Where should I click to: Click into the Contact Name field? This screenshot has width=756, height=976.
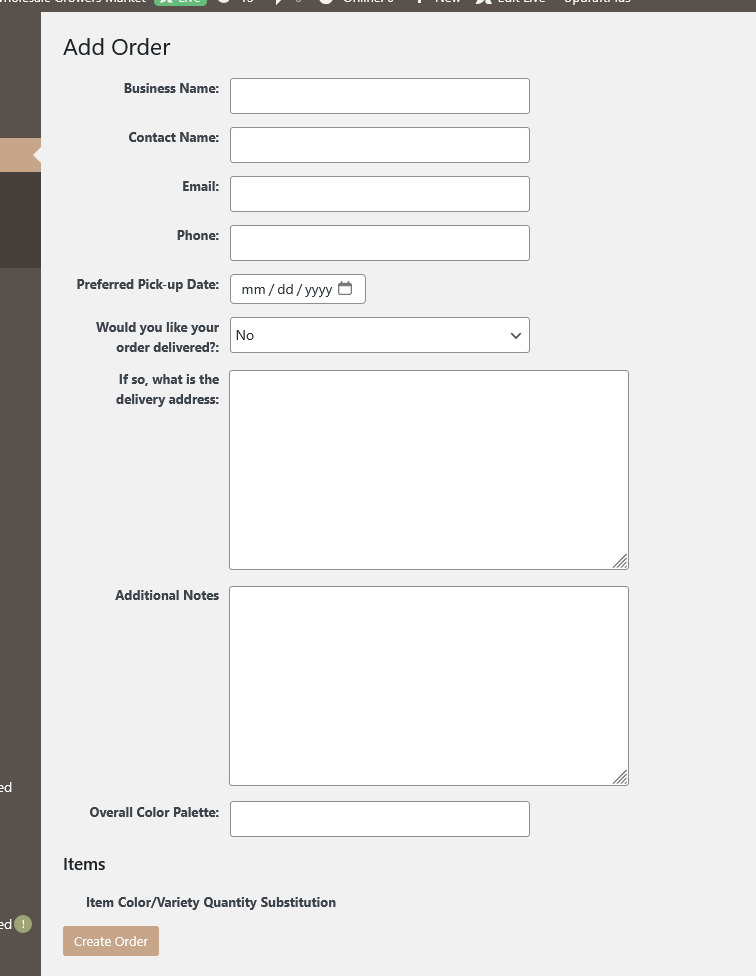coord(380,145)
